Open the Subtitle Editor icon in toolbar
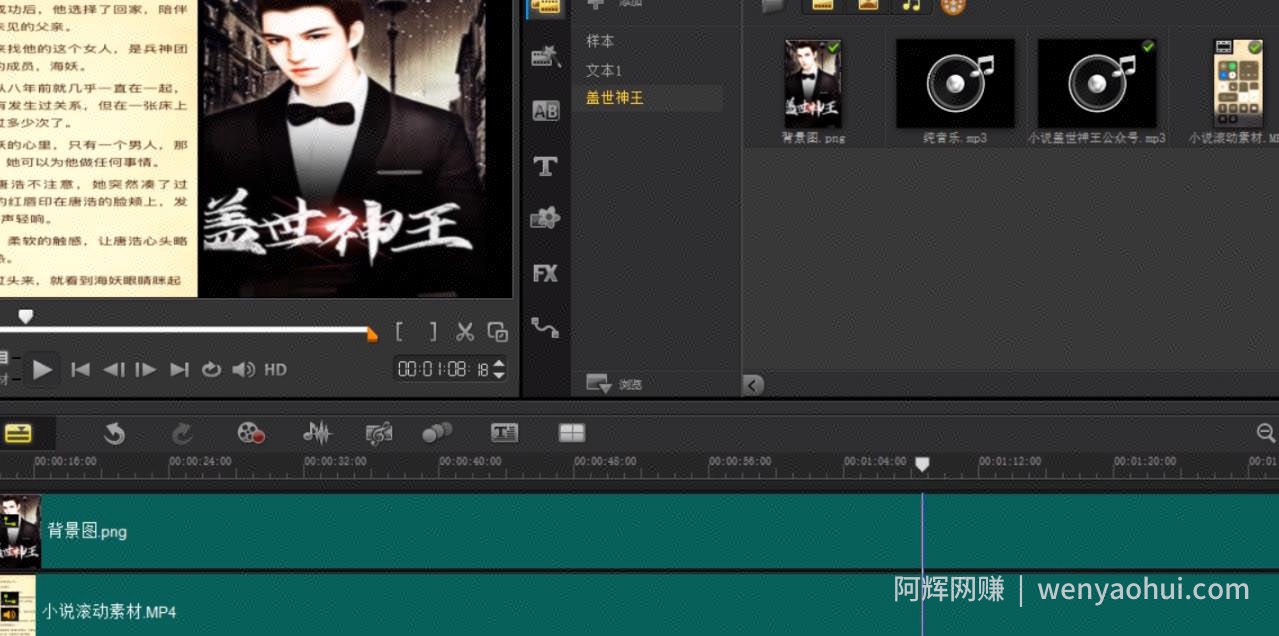 [504, 433]
